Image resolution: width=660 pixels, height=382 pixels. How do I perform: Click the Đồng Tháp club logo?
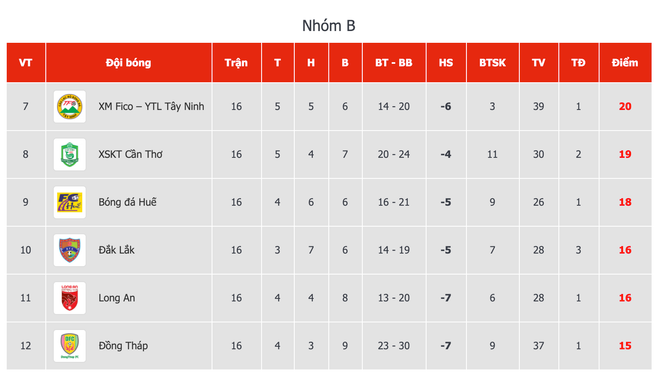point(69,346)
